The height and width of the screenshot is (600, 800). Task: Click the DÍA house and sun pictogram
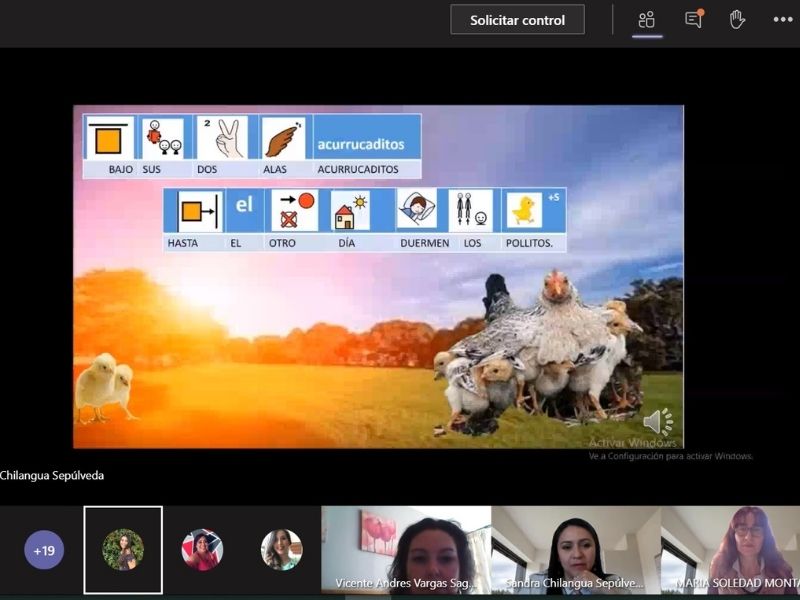(350, 212)
